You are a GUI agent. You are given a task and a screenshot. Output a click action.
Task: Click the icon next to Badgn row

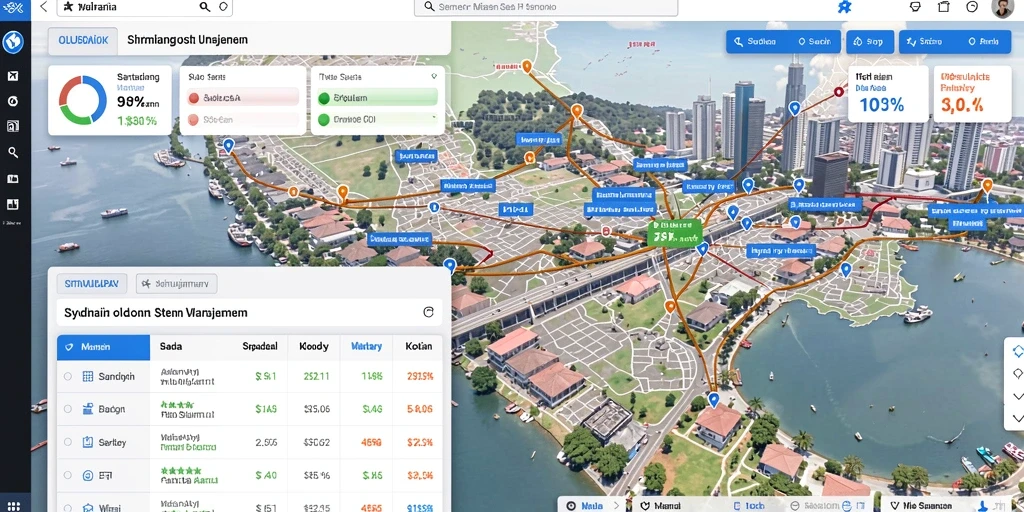coord(88,409)
